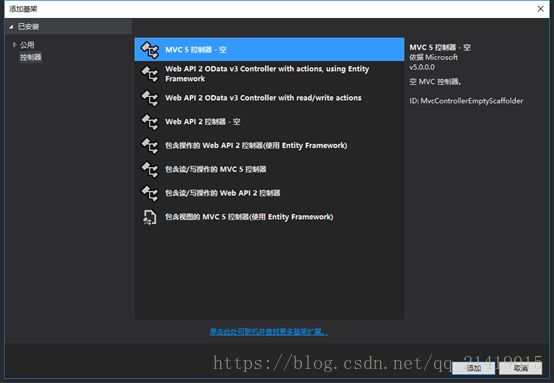This screenshot has height=383, width=554.
Task: Select the 公用 tree node
Action: (27, 45)
